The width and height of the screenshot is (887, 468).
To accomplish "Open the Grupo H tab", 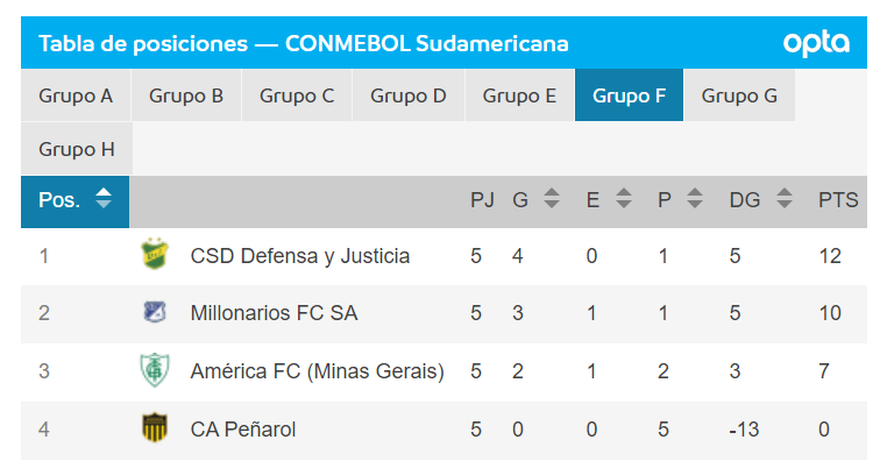I will coord(77,150).
